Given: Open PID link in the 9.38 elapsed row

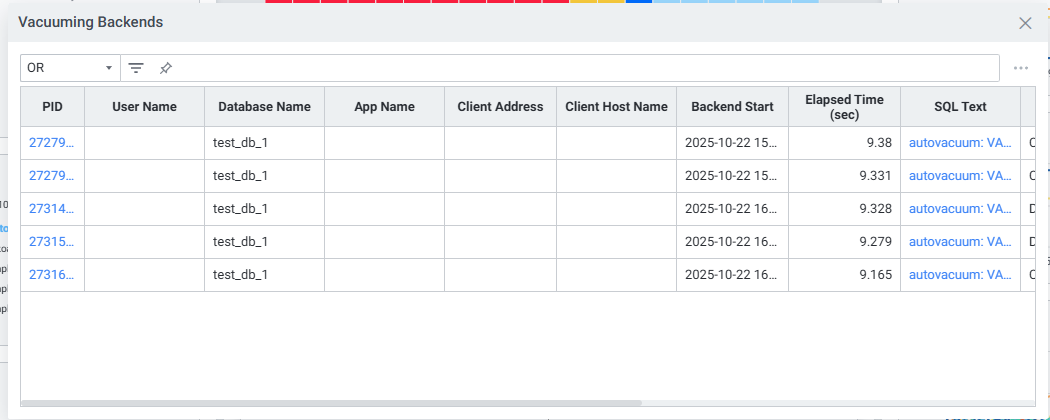Looking at the screenshot, I should click(x=51, y=143).
